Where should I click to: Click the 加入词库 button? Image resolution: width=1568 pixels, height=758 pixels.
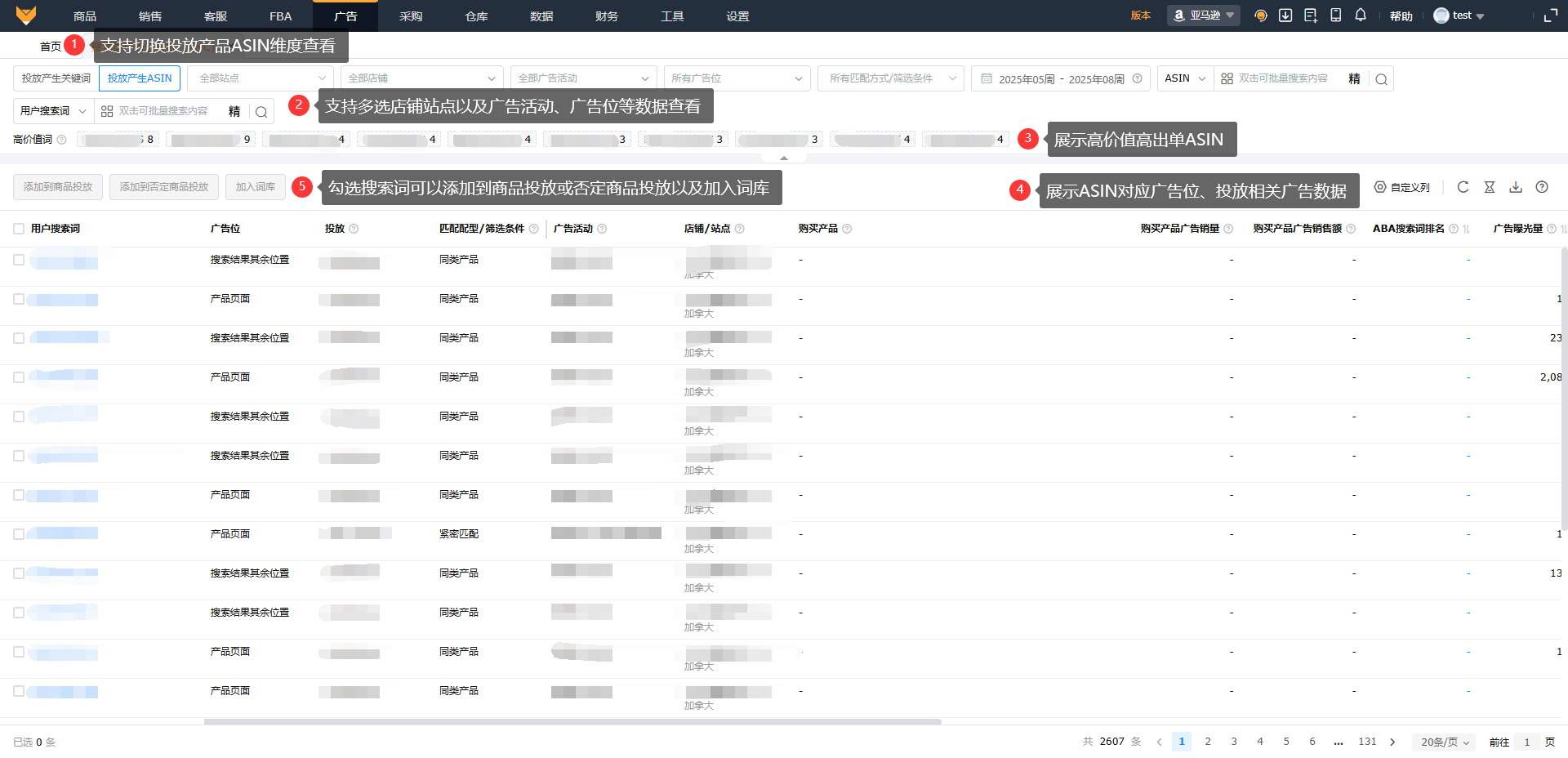tap(256, 187)
